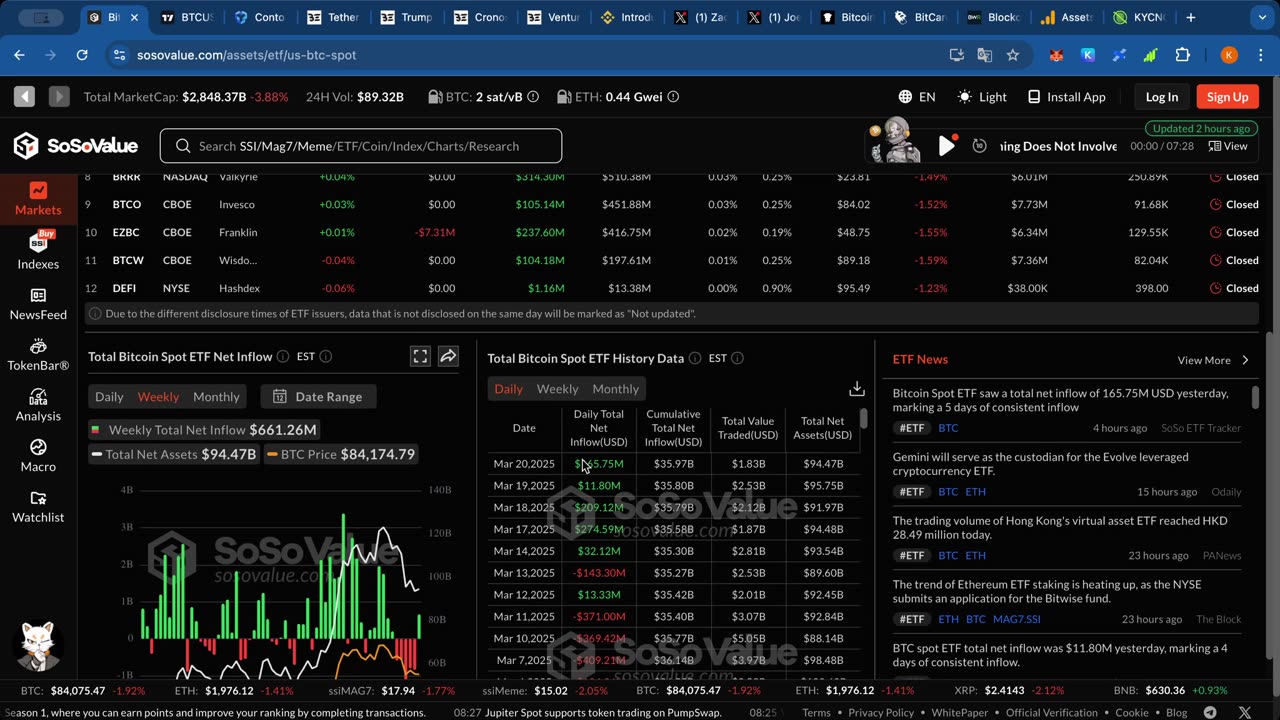Click info icon next to BTC sat/vB

point(533,97)
